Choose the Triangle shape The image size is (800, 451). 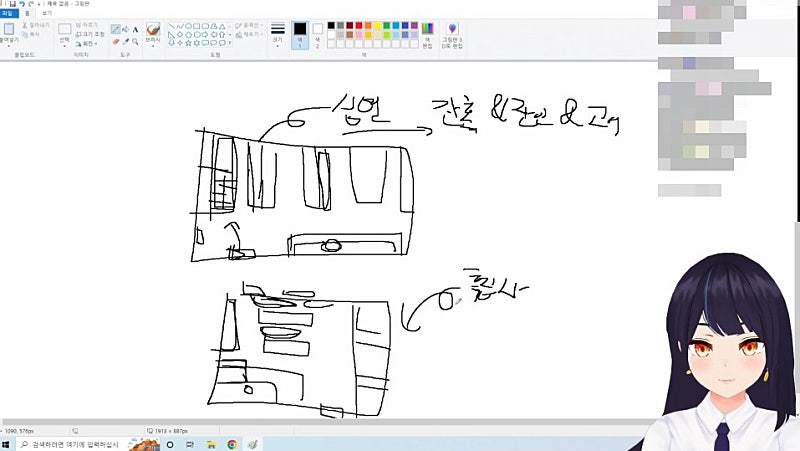222,26
